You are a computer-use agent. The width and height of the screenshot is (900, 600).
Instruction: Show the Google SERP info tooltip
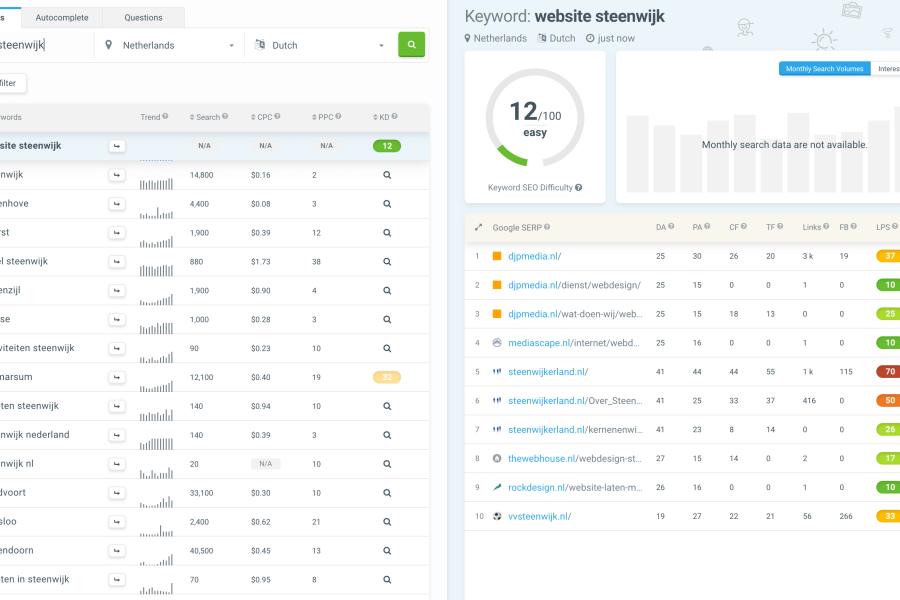coord(547,227)
